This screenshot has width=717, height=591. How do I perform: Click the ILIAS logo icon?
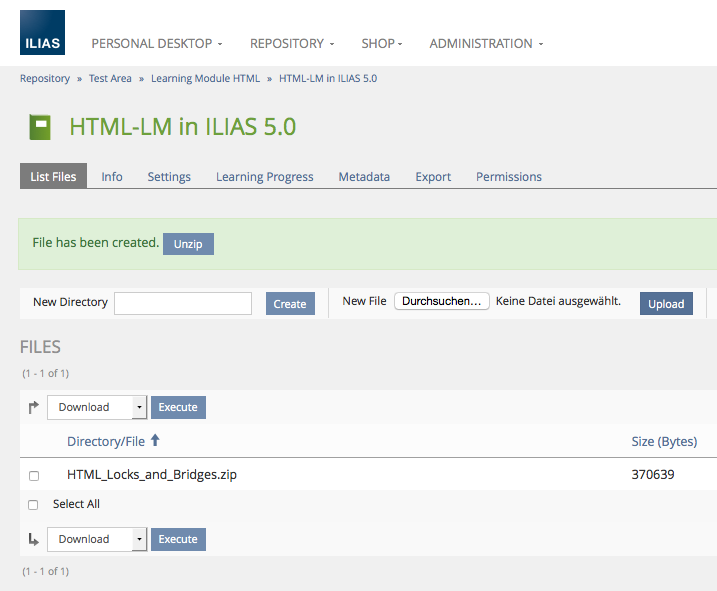tap(42, 32)
